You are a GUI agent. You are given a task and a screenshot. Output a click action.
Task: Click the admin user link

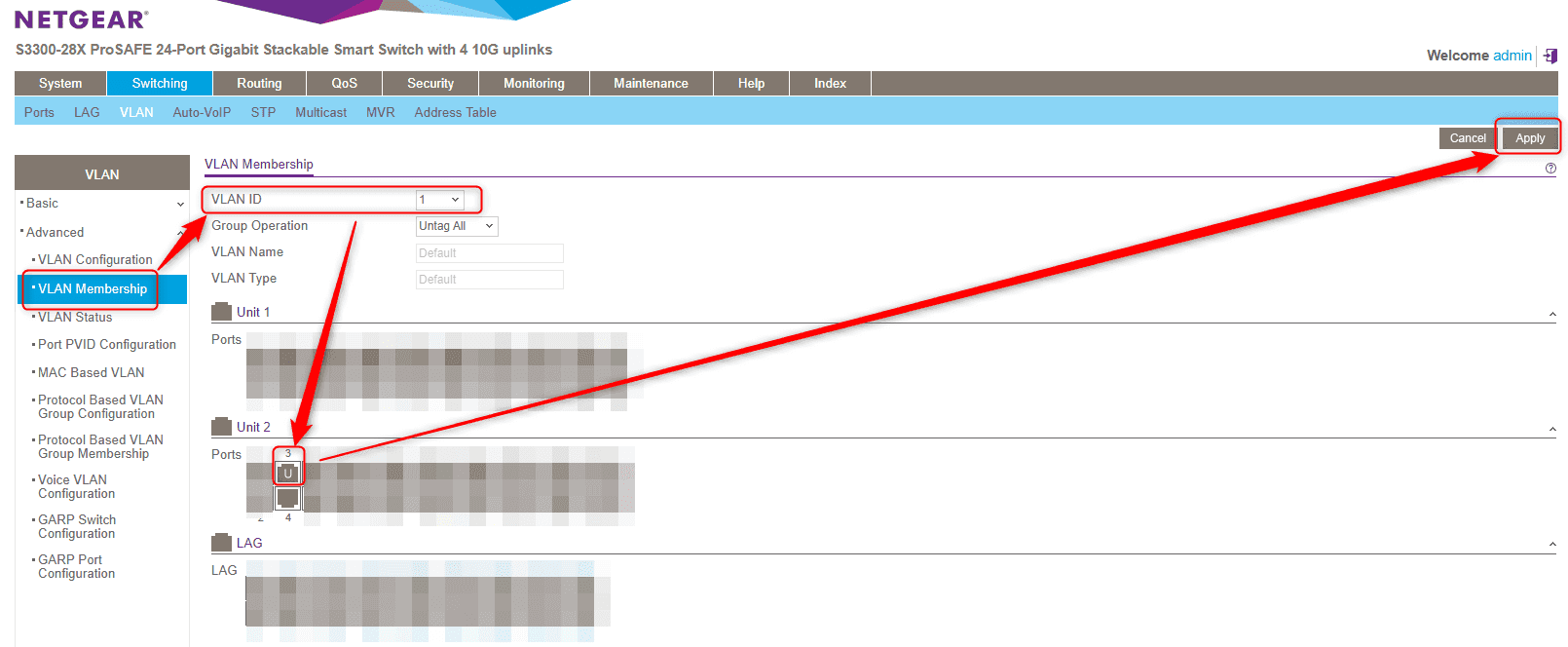point(1512,56)
